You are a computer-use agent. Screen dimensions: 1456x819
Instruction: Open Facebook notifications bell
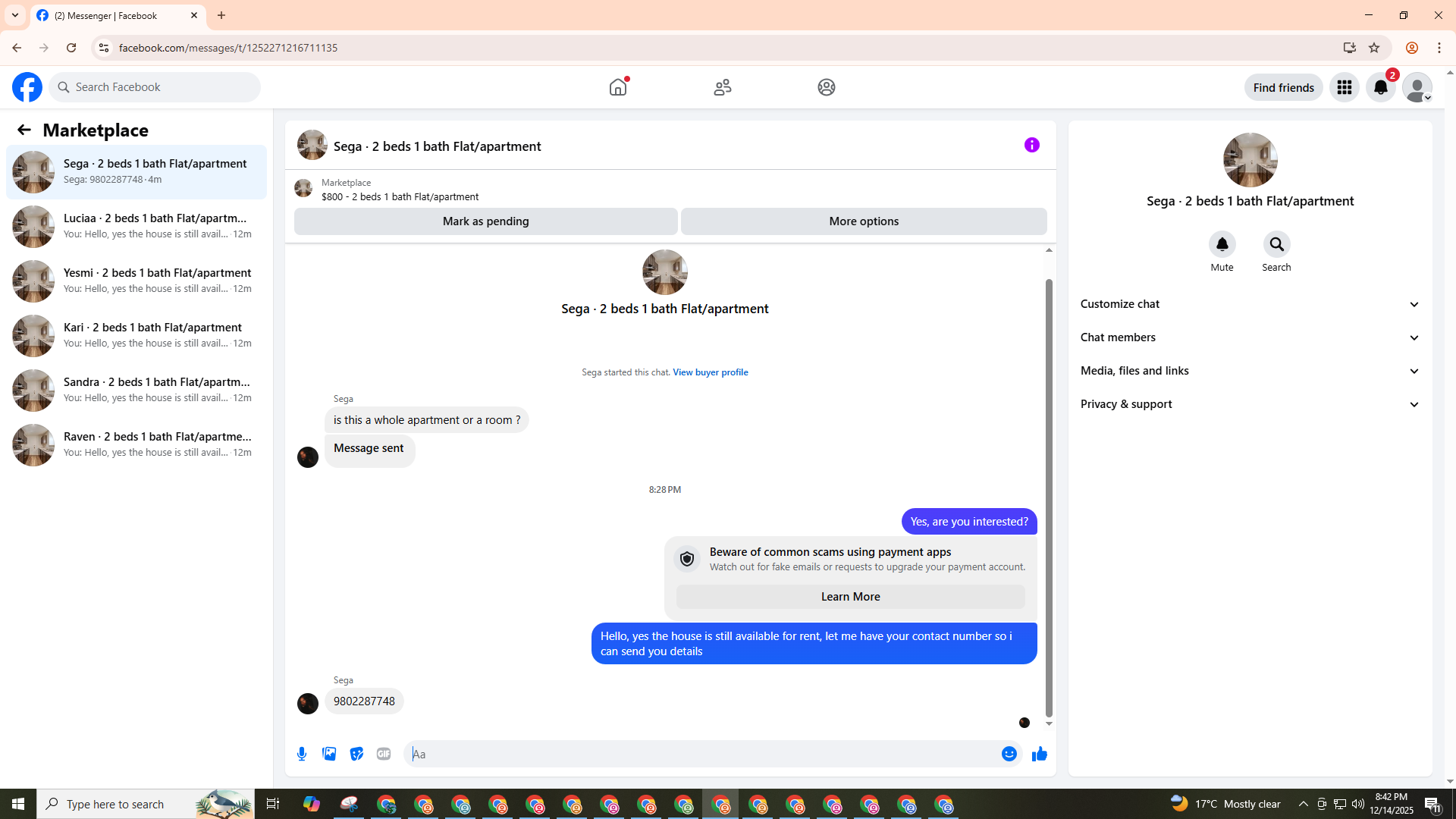point(1380,87)
